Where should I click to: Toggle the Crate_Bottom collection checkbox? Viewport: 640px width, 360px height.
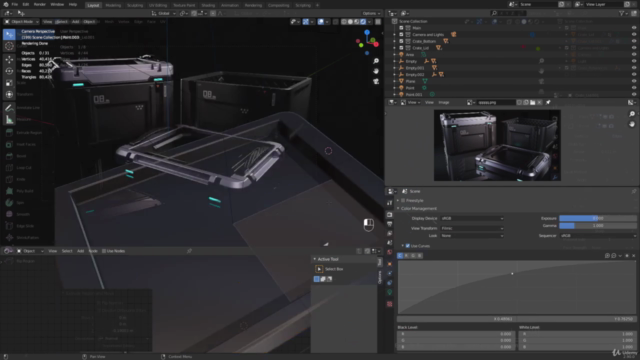tap(401, 41)
